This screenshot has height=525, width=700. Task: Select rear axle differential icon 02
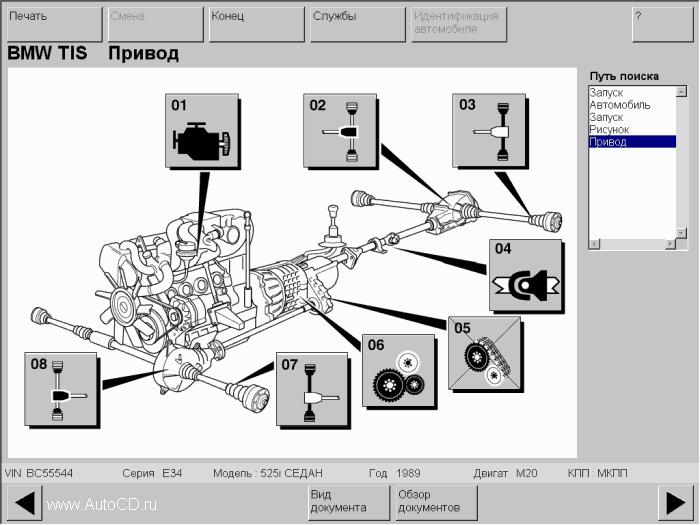click(x=340, y=130)
